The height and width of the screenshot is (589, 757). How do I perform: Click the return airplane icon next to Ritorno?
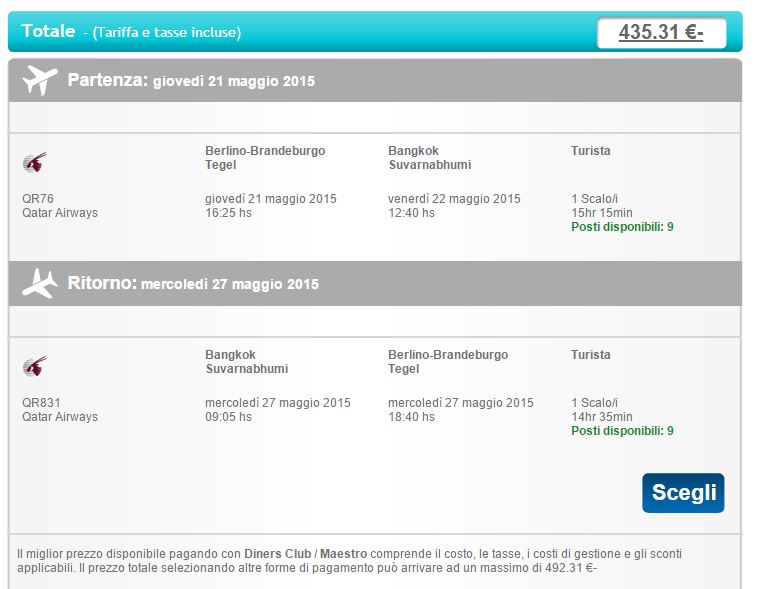pos(40,283)
